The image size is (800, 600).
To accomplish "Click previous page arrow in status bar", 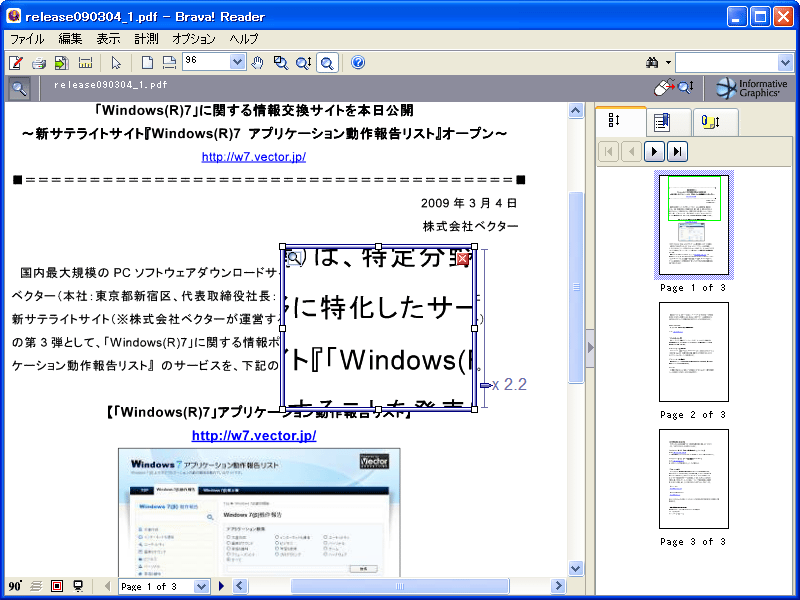I will 107,586.
